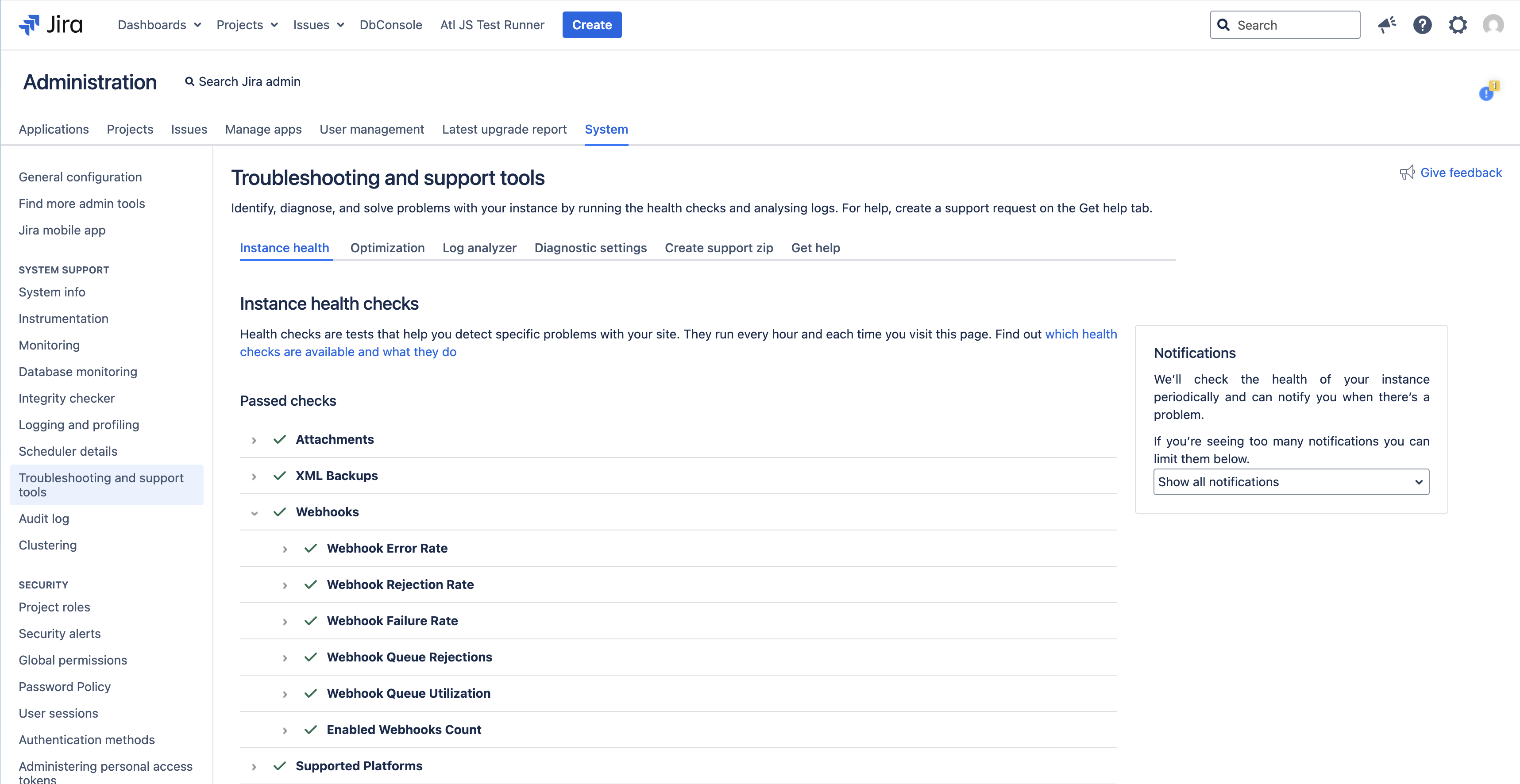Image resolution: width=1520 pixels, height=784 pixels.
Task: Click the Search Jira admin magnifier icon
Action: coord(189,81)
